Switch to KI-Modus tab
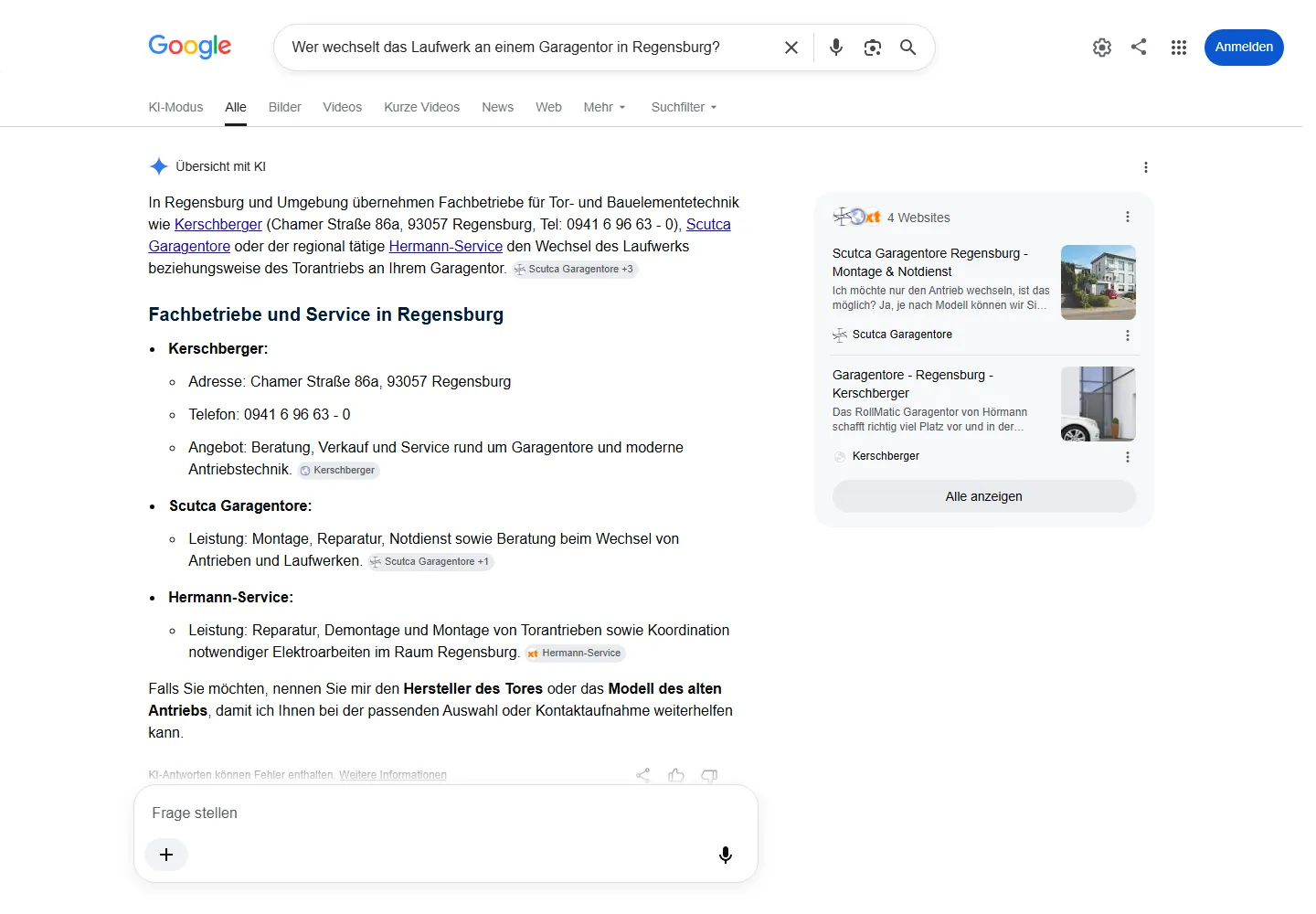This screenshot has height=914, width=1316. (175, 107)
